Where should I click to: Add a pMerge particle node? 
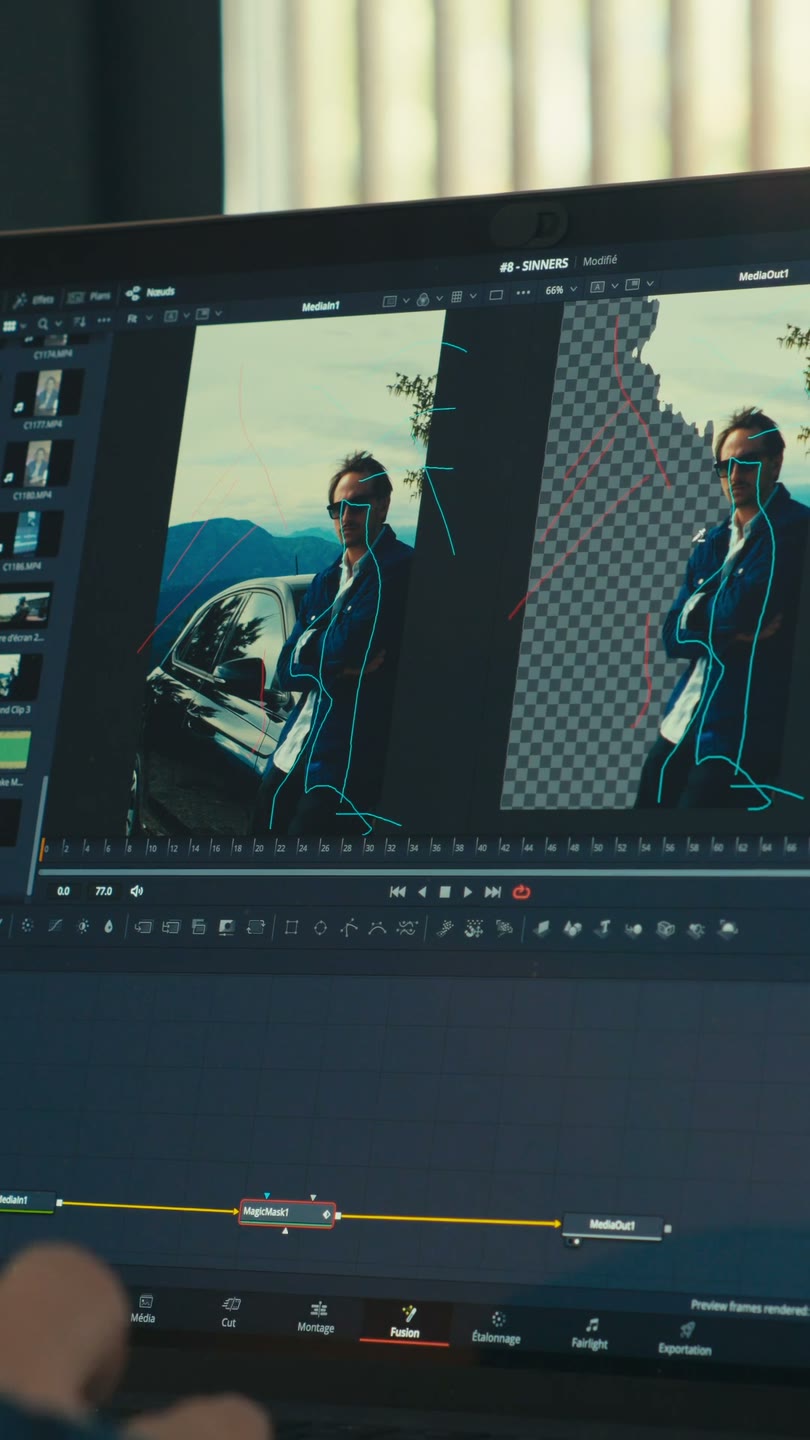[x=474, y=928]
